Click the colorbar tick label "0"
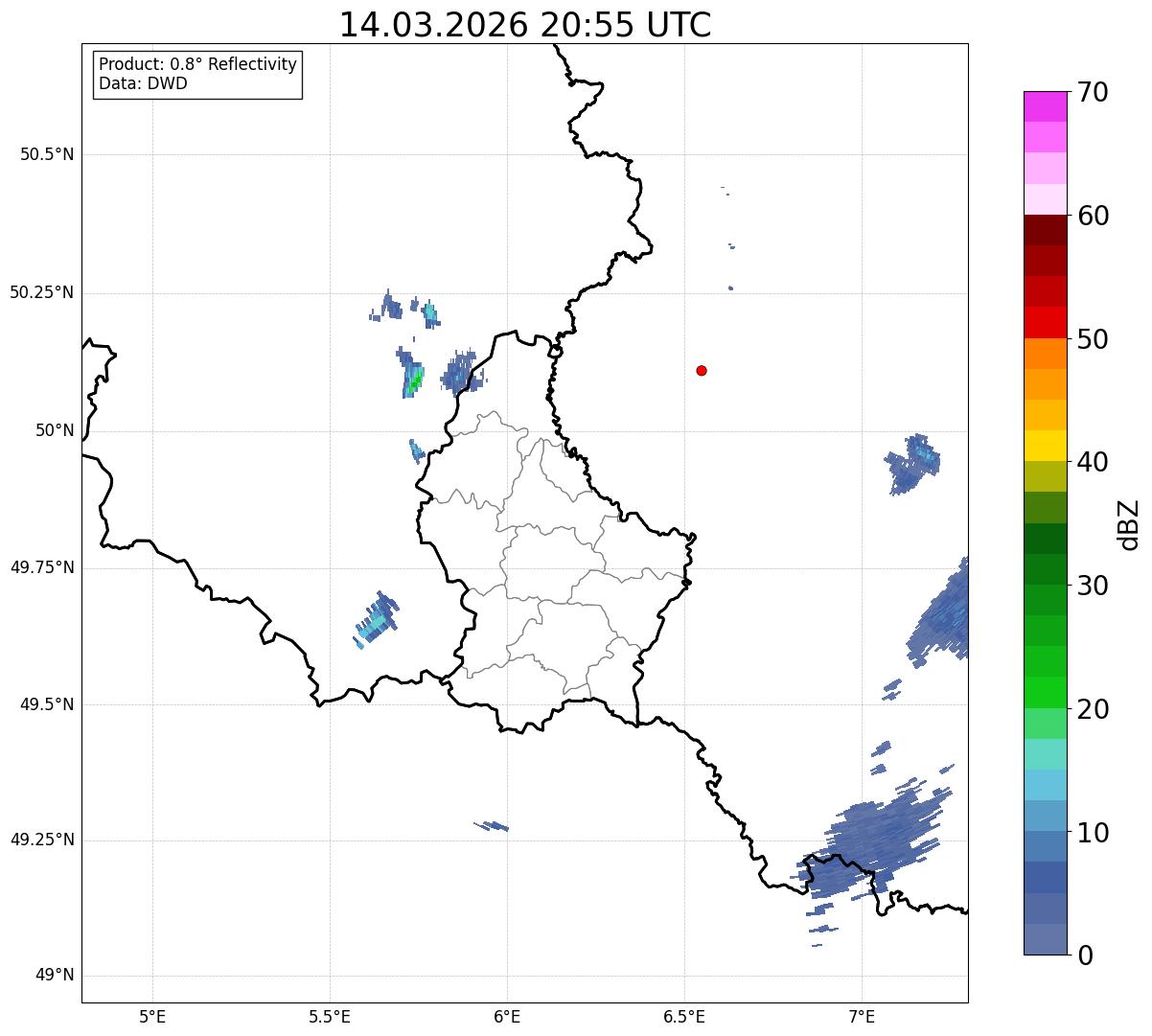Screen dimensions: 1152x1036 (1084, 955)
